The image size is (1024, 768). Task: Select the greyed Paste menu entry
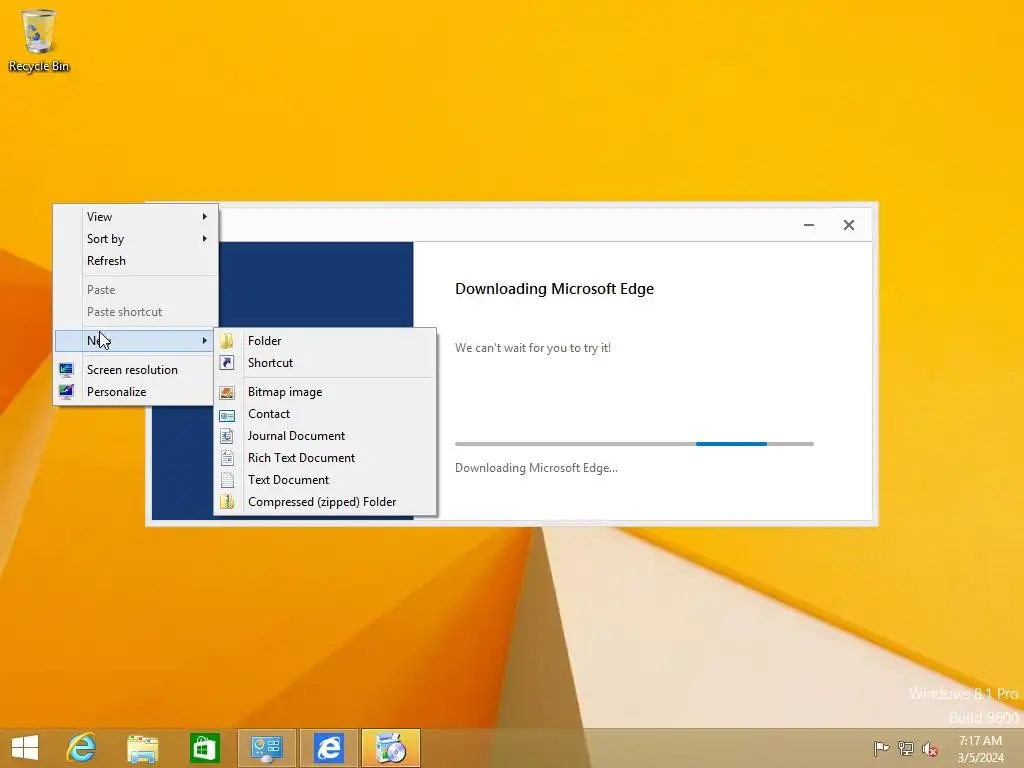pos(136,289)
